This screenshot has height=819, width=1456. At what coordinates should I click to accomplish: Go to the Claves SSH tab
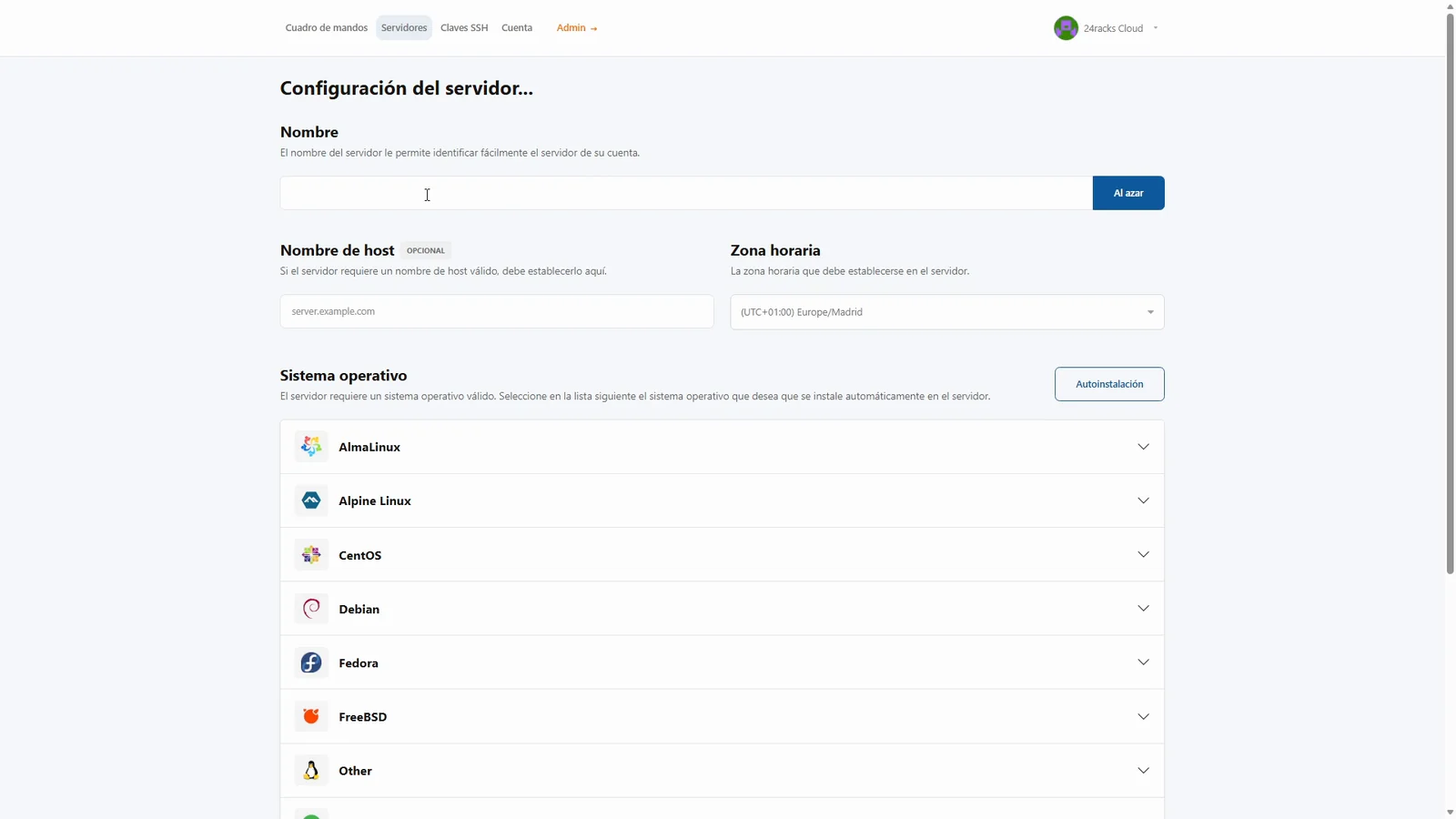coord(464,28)
